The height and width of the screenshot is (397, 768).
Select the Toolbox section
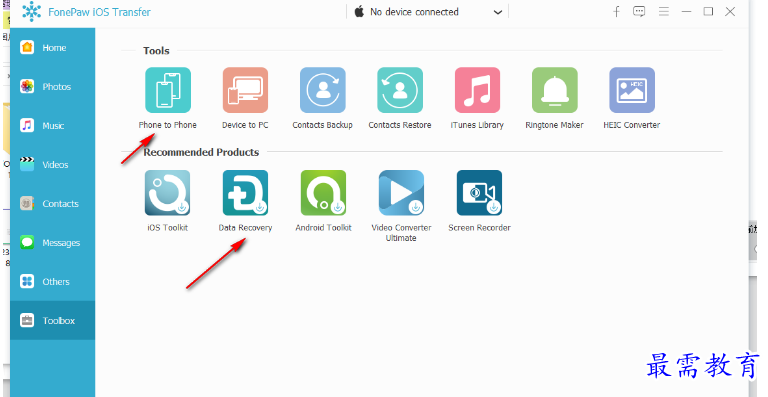click(x=52, y=321)
